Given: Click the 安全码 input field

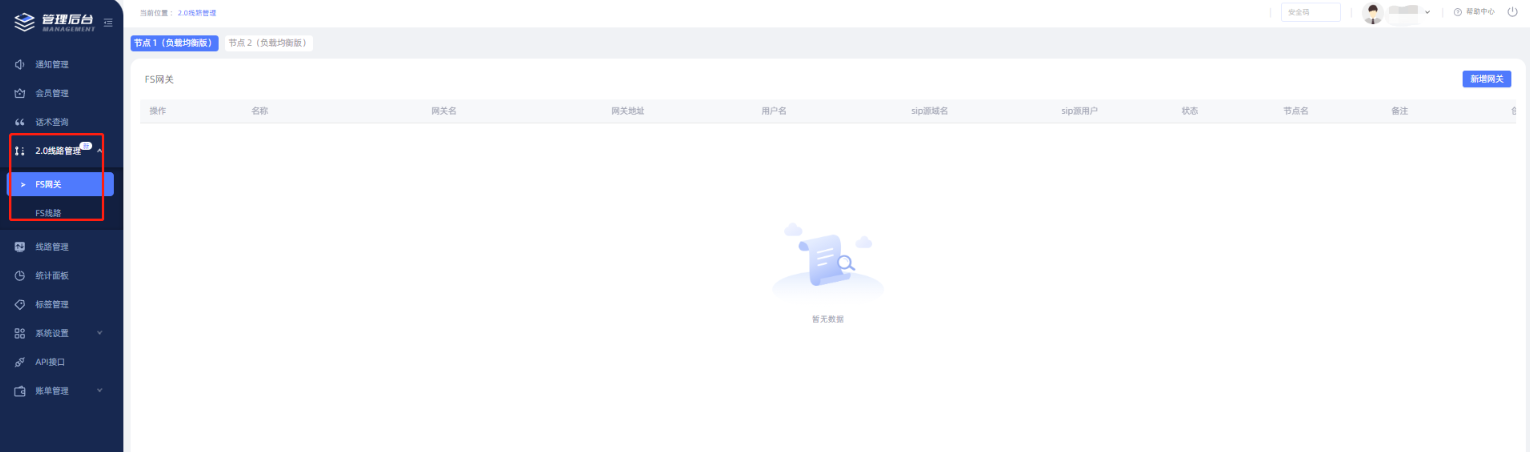Looking at the screenshot, I should coord(1310,12).
